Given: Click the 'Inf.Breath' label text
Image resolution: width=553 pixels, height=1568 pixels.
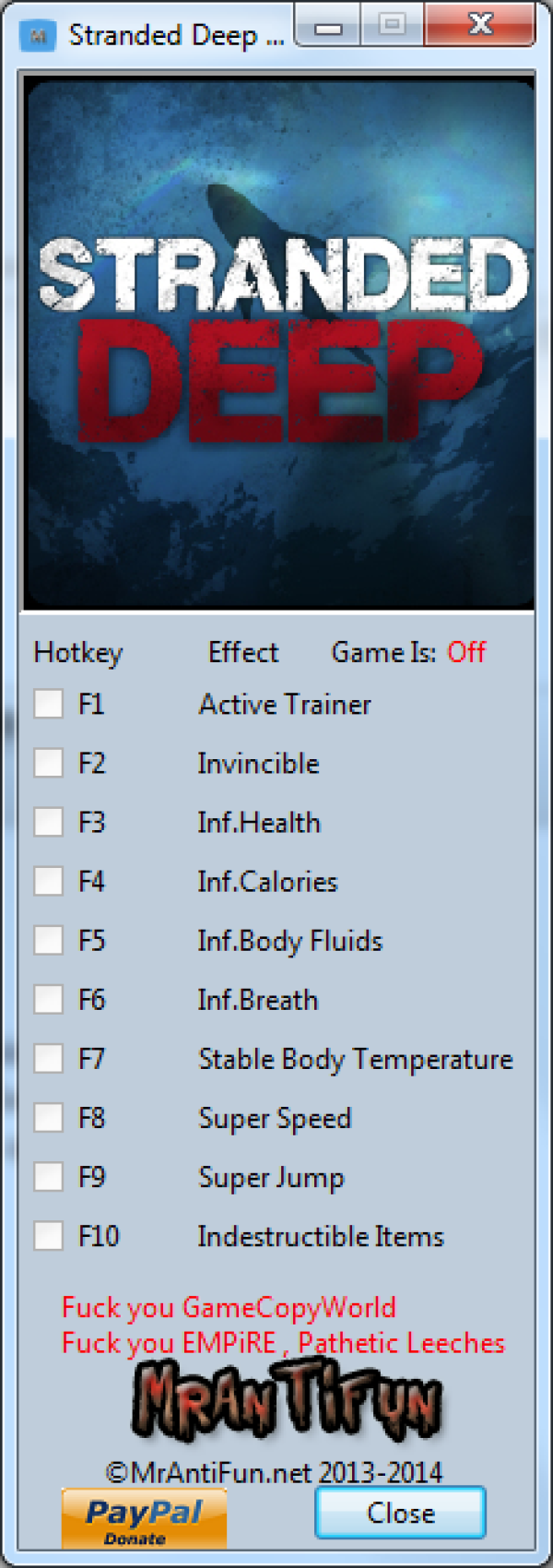Looking at the screenshot, I should [257, 1000].
